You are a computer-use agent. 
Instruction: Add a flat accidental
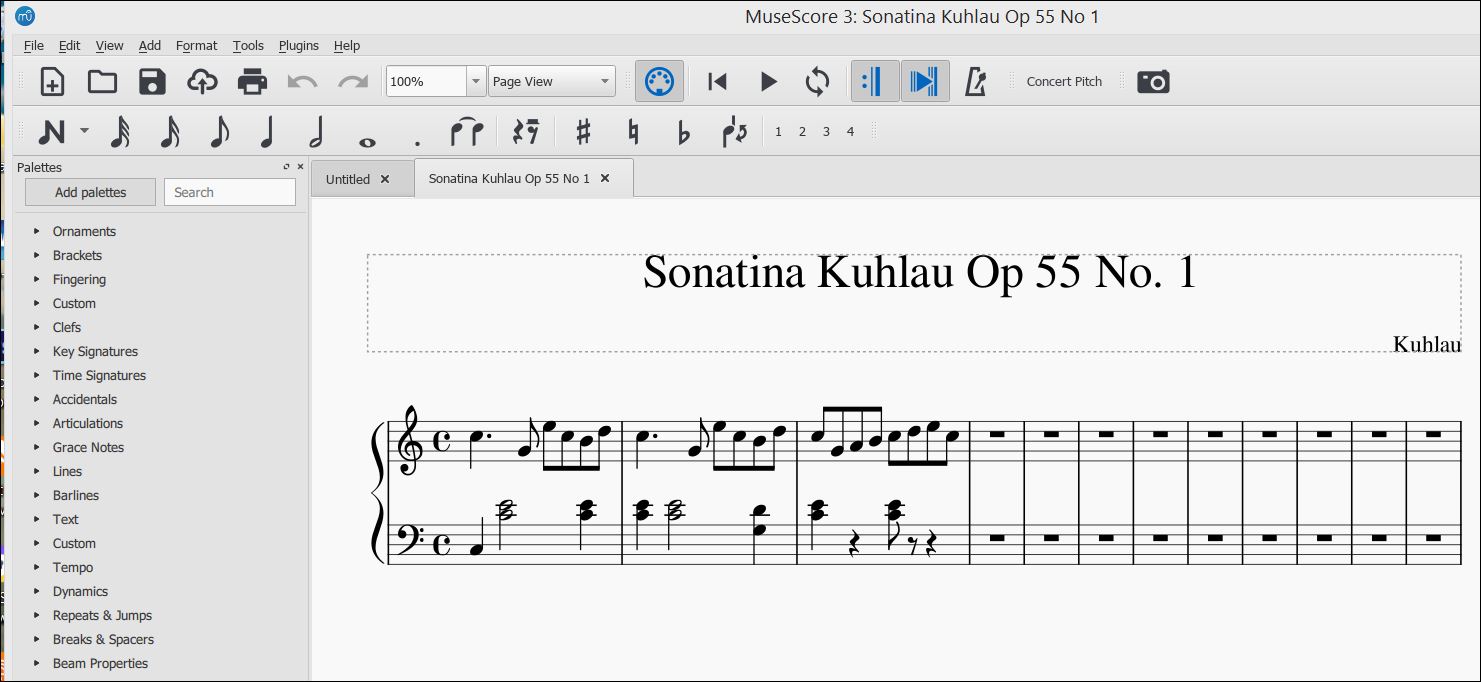click(684, 132)
